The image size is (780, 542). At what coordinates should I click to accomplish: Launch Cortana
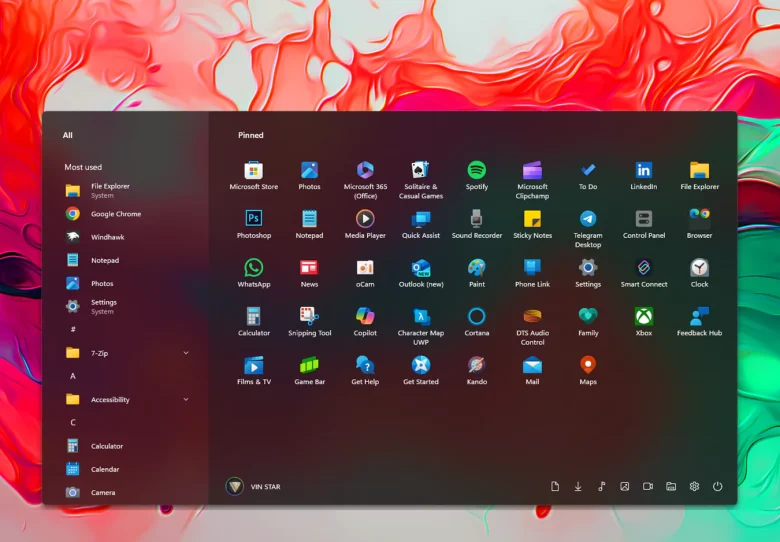[x=477, y=322]
